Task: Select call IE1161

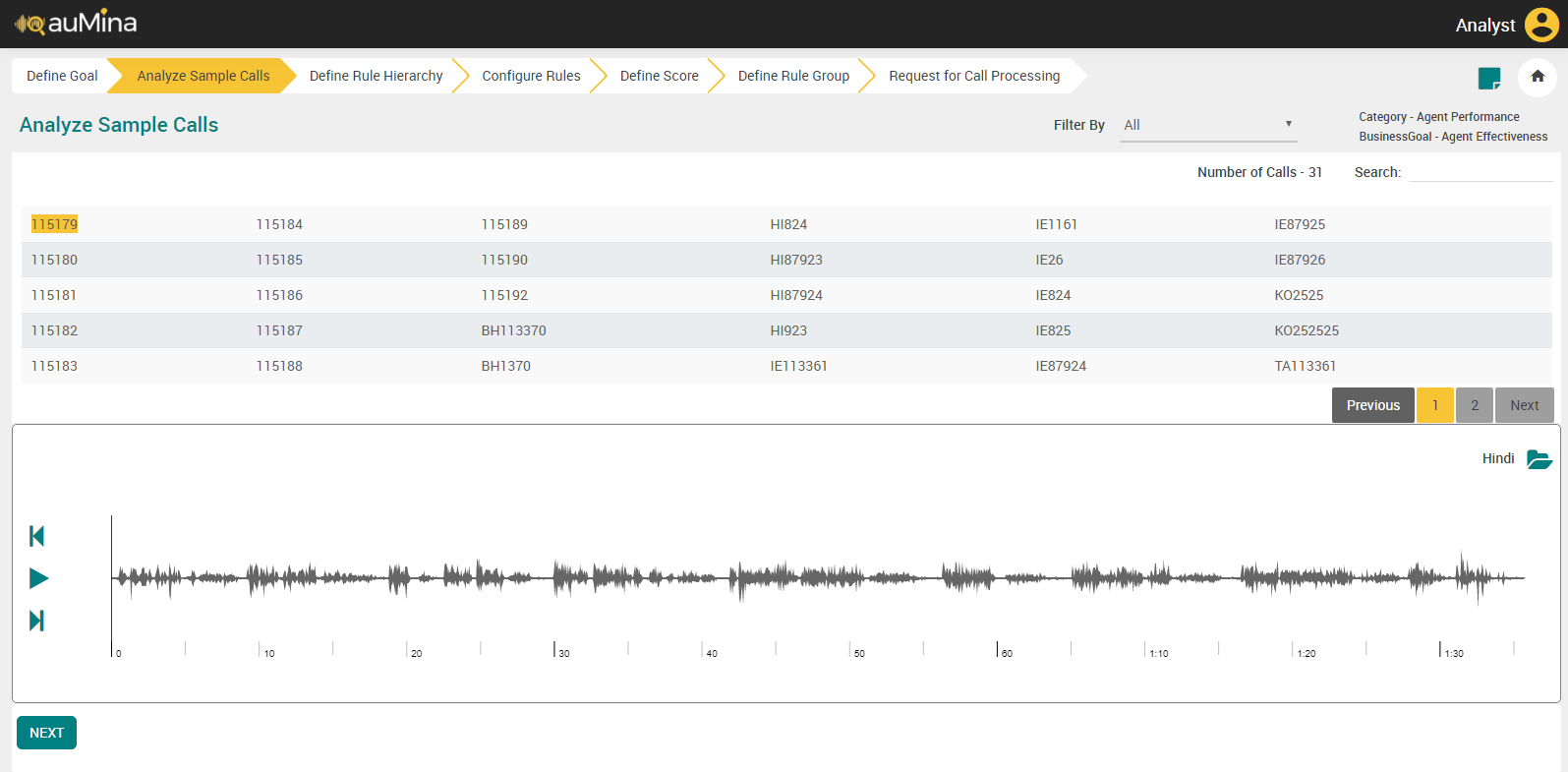Action: click(x=1056, y=224)
